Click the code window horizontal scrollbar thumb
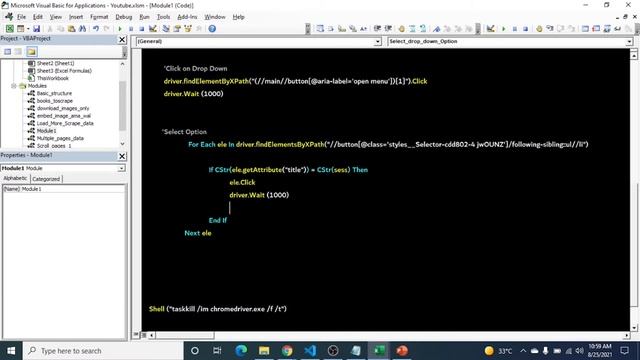Viewport: 640px width, 360px height. point(184,336)
